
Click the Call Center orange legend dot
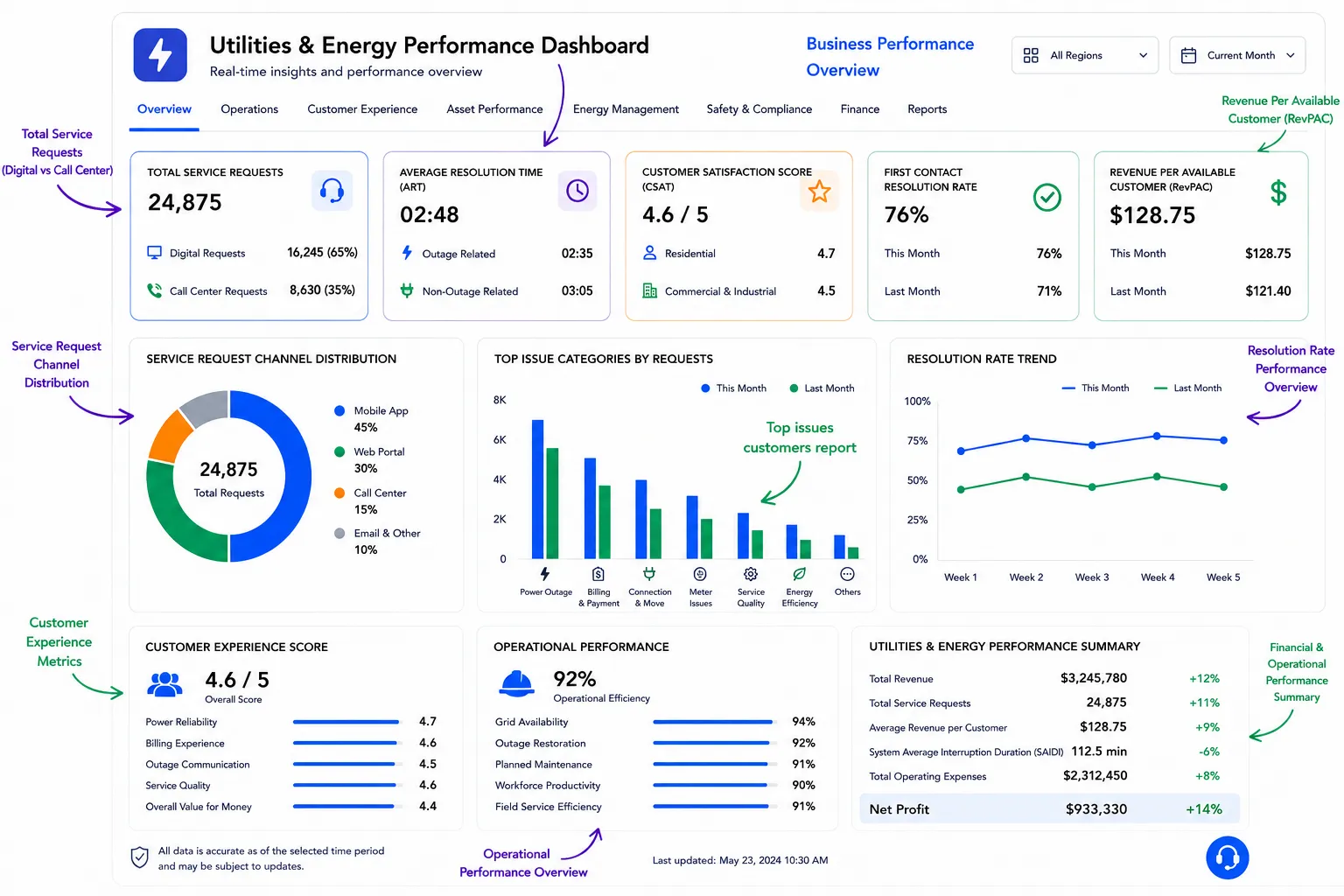pyautogui.click(x=339, y=493)
